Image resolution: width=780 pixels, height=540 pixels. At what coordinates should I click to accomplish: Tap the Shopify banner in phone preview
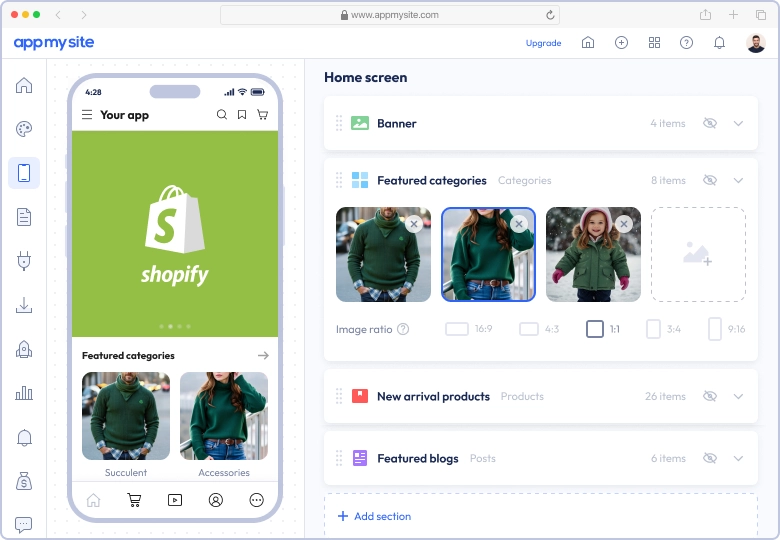tap(175, 234)
